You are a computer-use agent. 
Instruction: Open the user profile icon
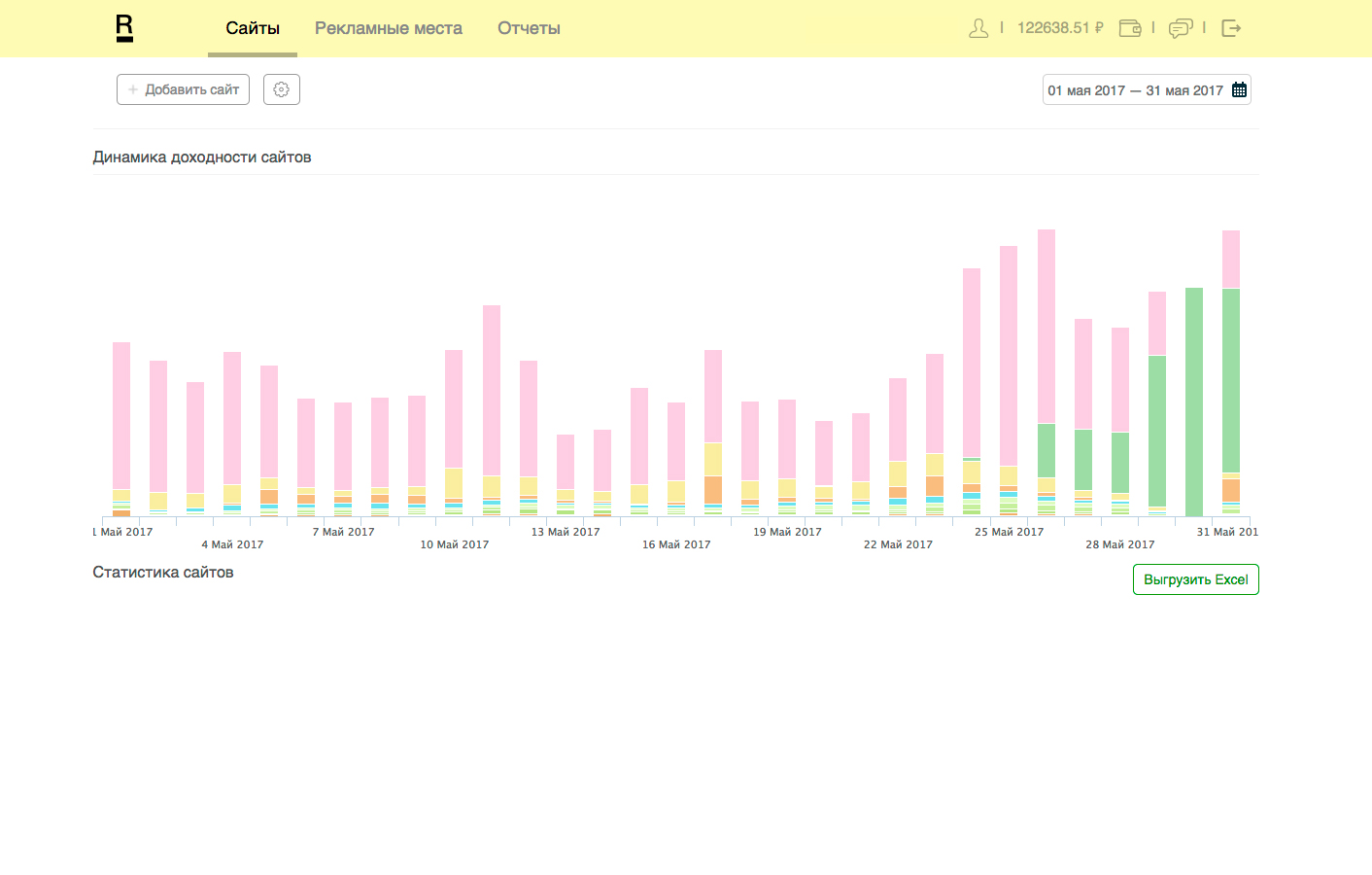pos(978,28)
